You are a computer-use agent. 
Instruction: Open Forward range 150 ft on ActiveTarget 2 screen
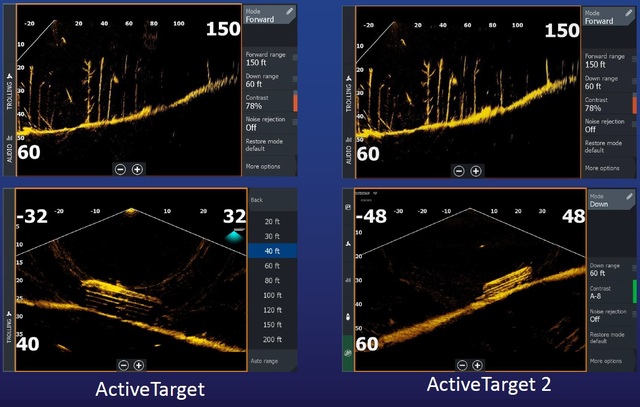(x=609, y=60)
